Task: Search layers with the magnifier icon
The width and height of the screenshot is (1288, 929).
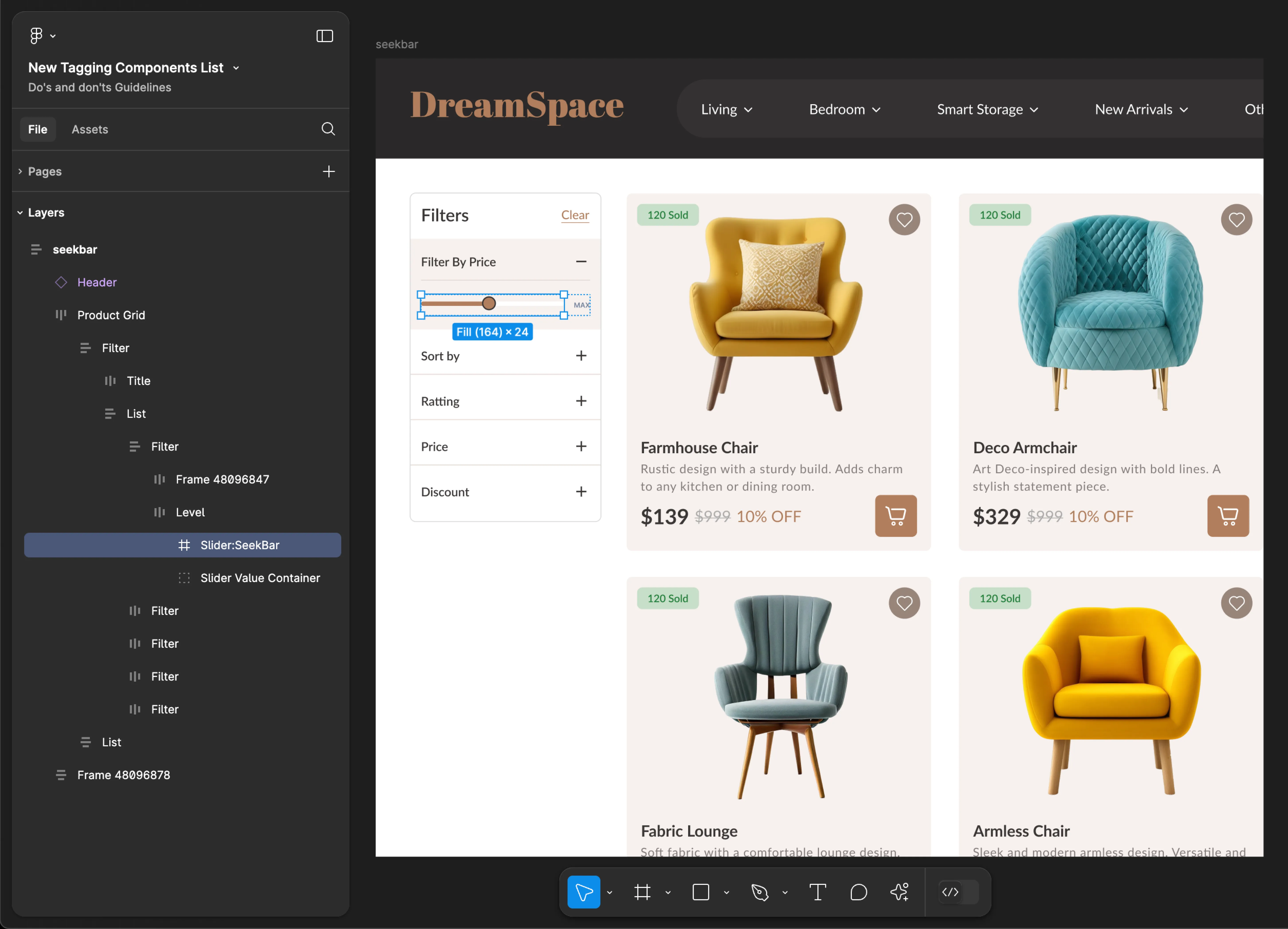Action: click(328, 129)
